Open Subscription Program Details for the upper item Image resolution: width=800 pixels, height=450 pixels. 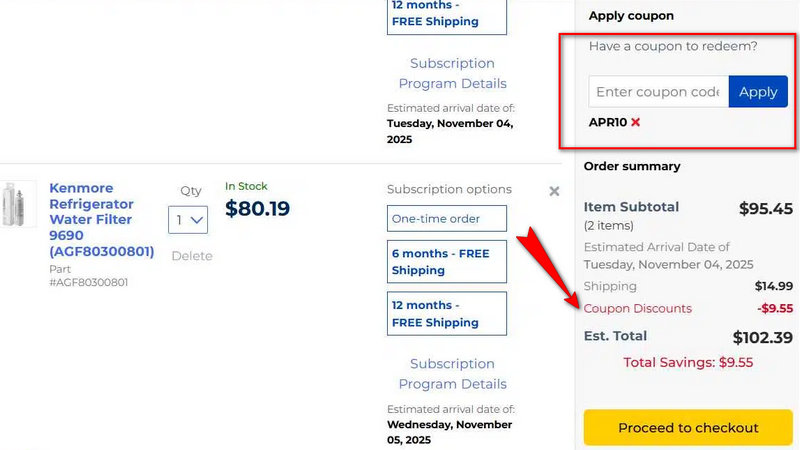tap(452, 73)
